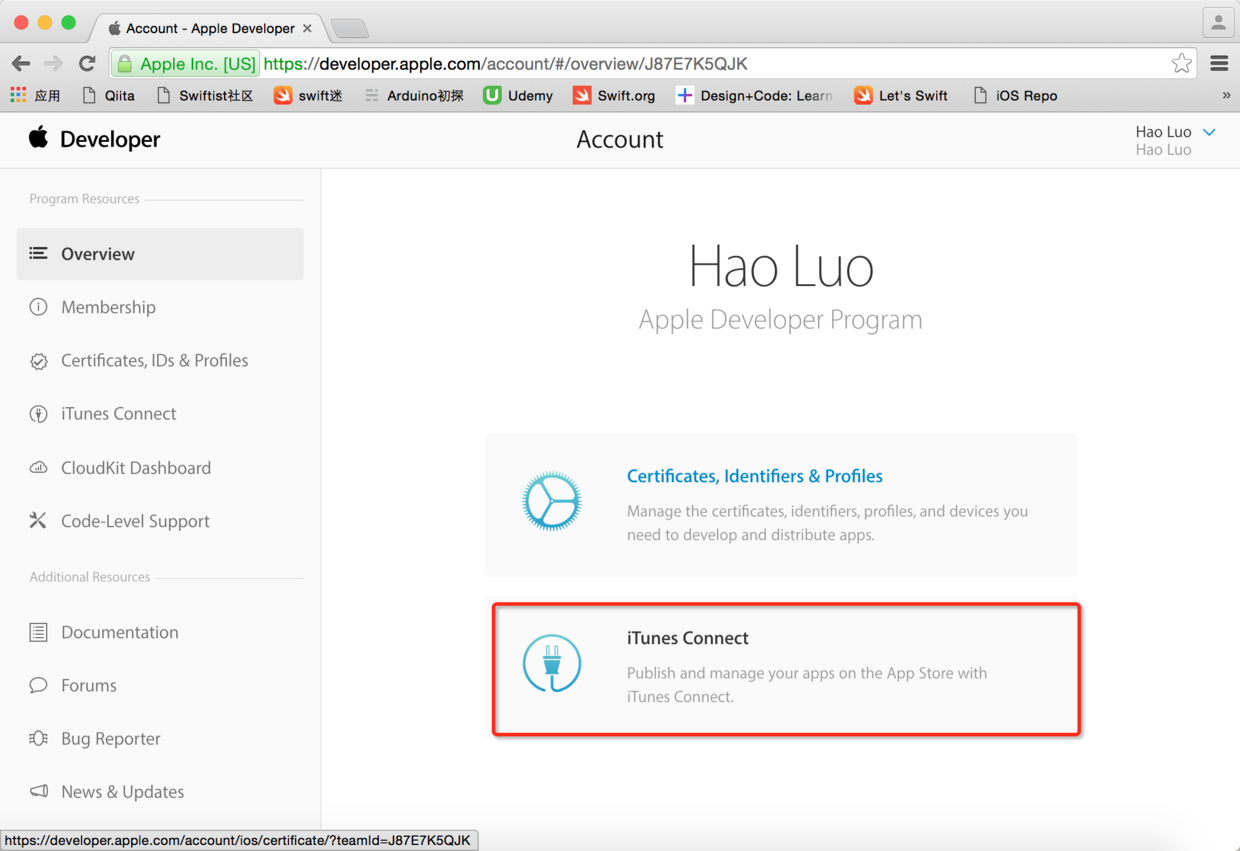
Task: Open the swift迷 bookmark
Action: tap(308, 95)
